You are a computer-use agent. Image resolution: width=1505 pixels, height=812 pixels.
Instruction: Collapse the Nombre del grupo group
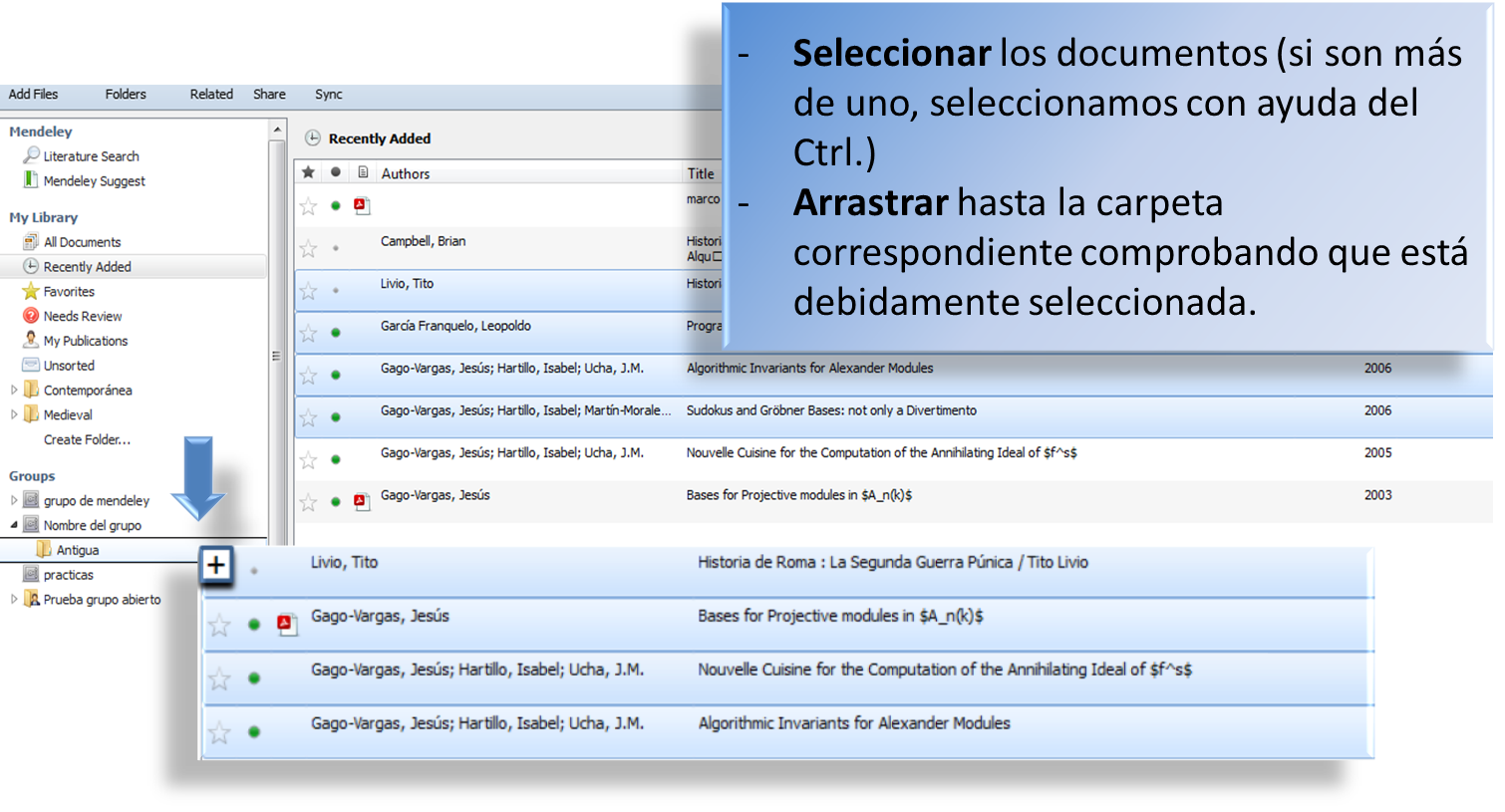(14, 525)
